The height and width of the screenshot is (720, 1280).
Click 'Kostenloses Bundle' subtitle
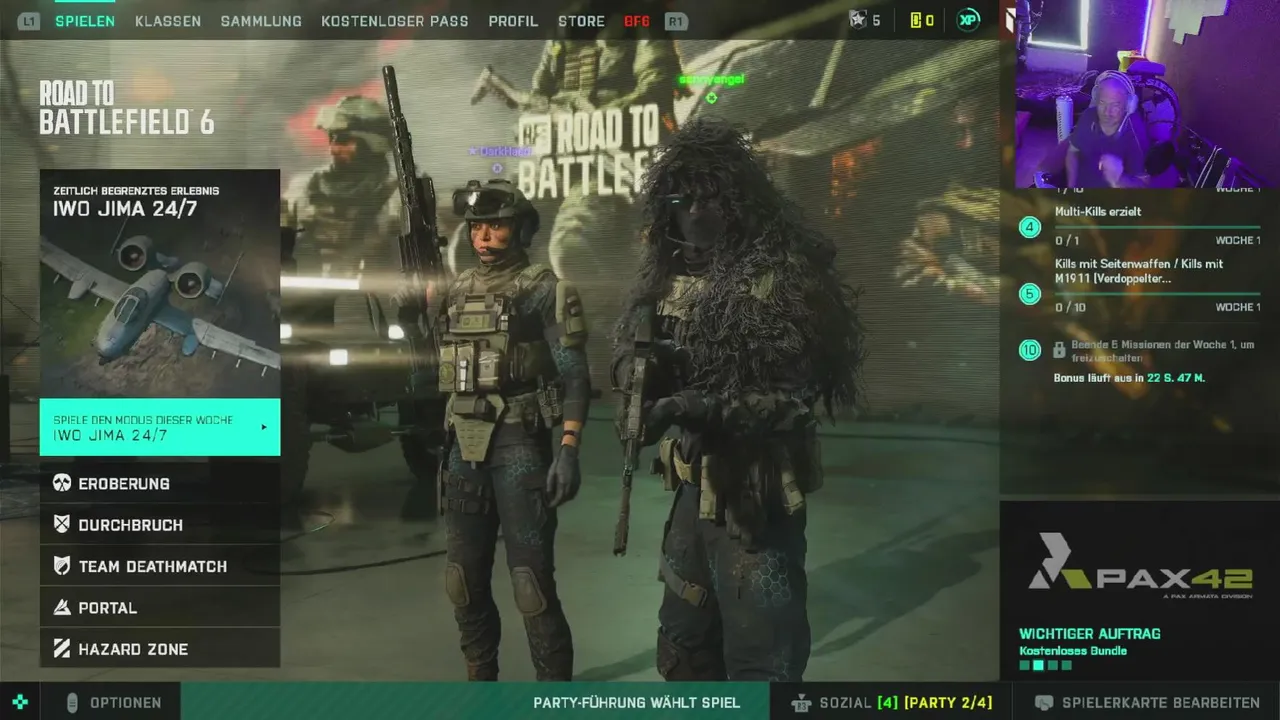[1073, 651]
